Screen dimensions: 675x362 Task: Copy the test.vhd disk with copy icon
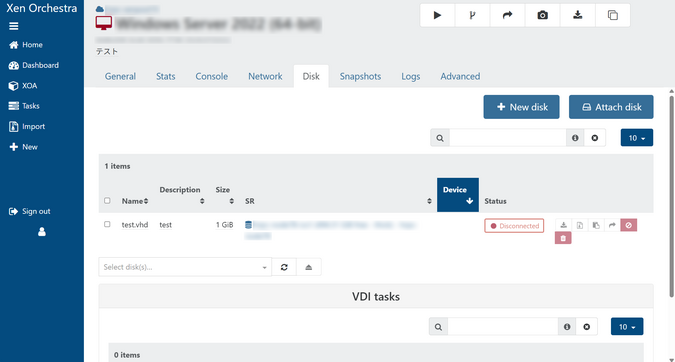tap(596, 225)
